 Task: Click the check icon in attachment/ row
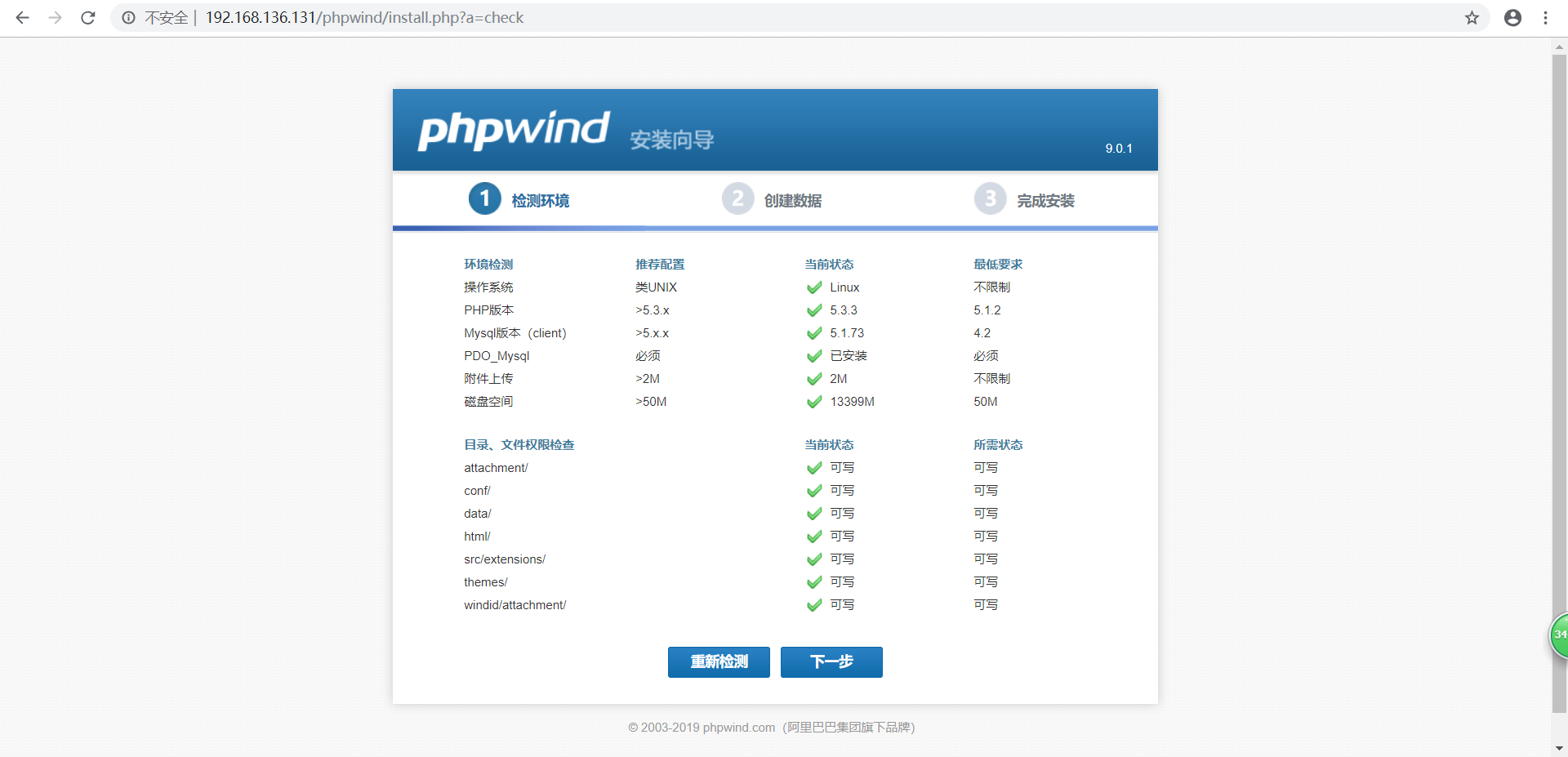point(814,468)
